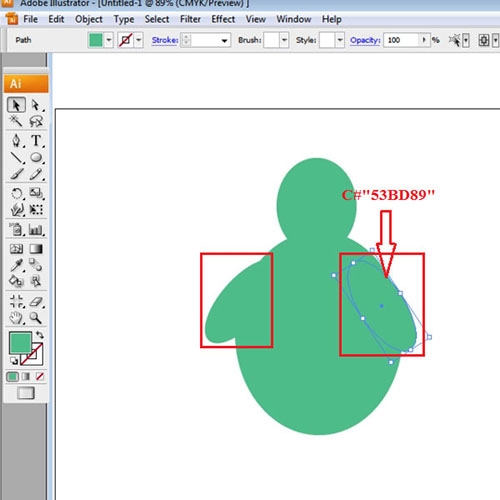The height and width of the screenshot is (500, 500).
Task: Click the Default Fill and Stroke icon
Action: [14, 361]
